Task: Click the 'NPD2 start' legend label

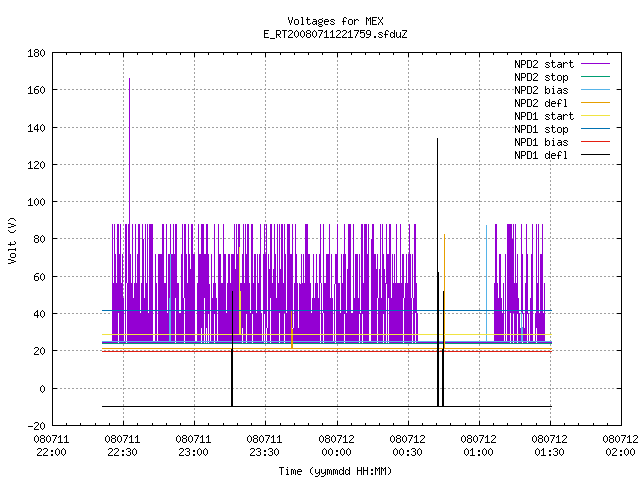Action: [544, 64]
